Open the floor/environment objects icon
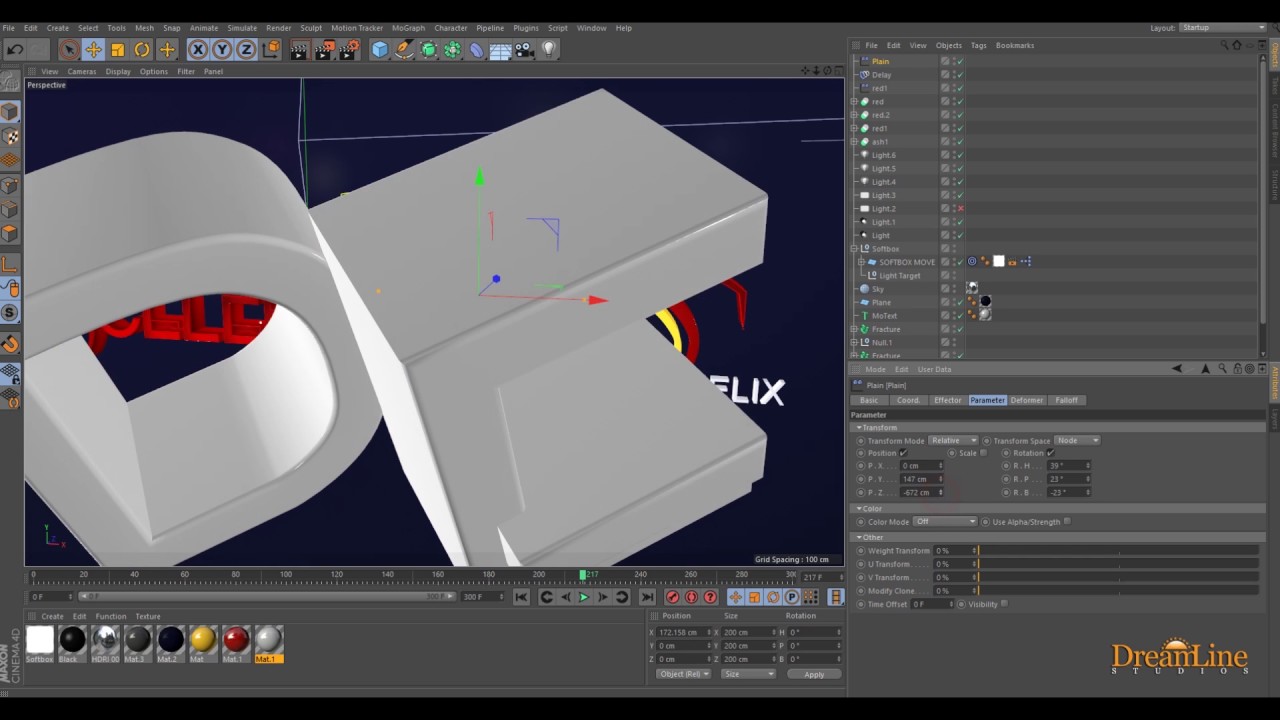 click(501, 49)
